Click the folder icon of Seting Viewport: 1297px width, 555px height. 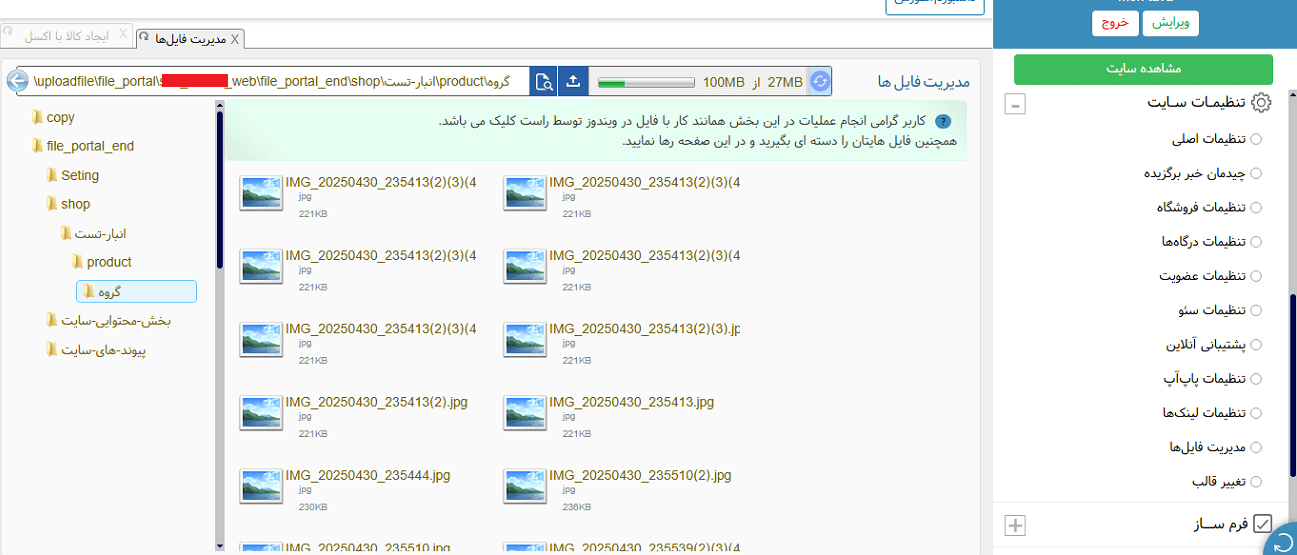[x=52, y=175]
